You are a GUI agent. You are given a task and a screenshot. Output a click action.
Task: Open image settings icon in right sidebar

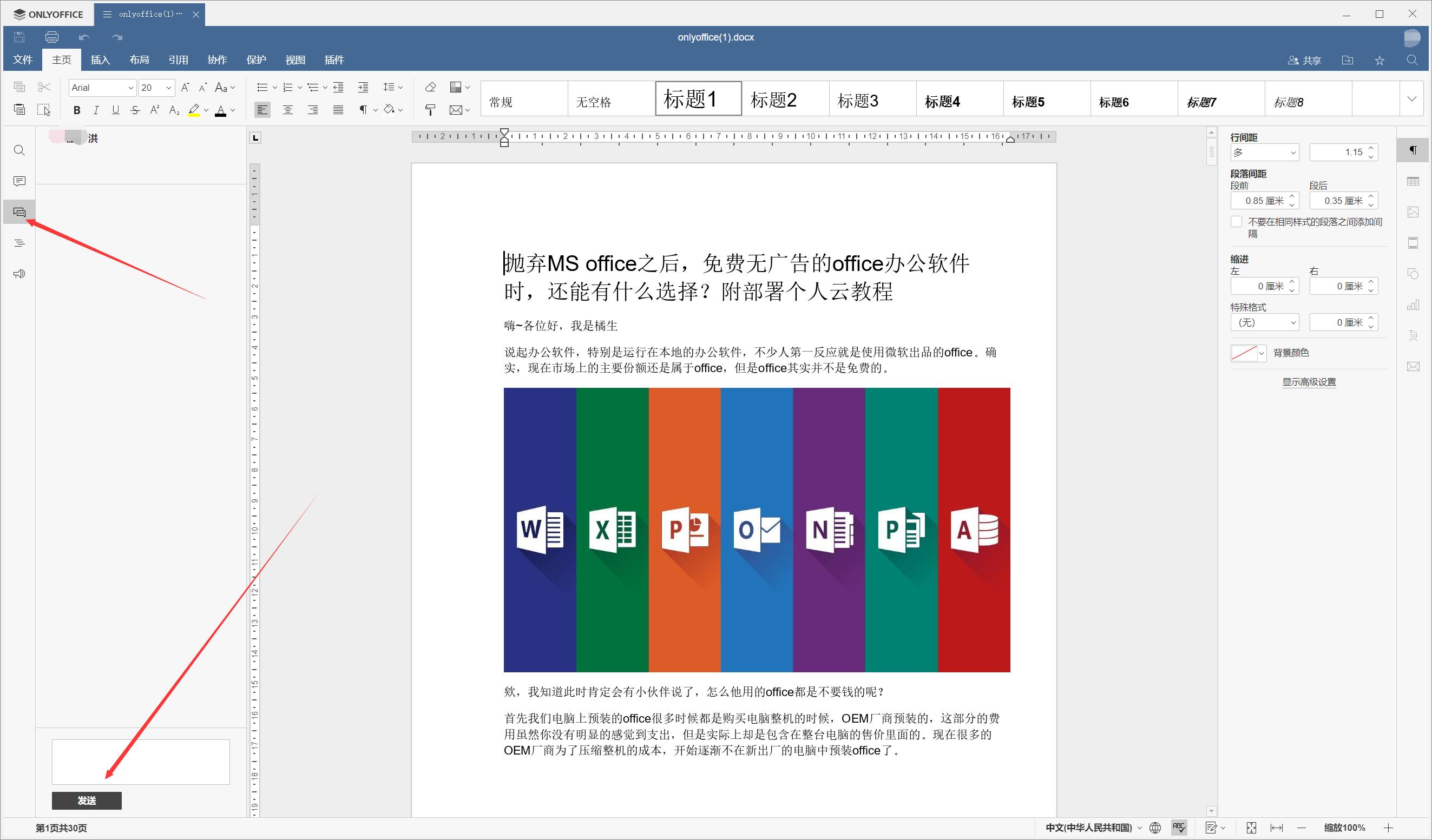coord(1414,211)
